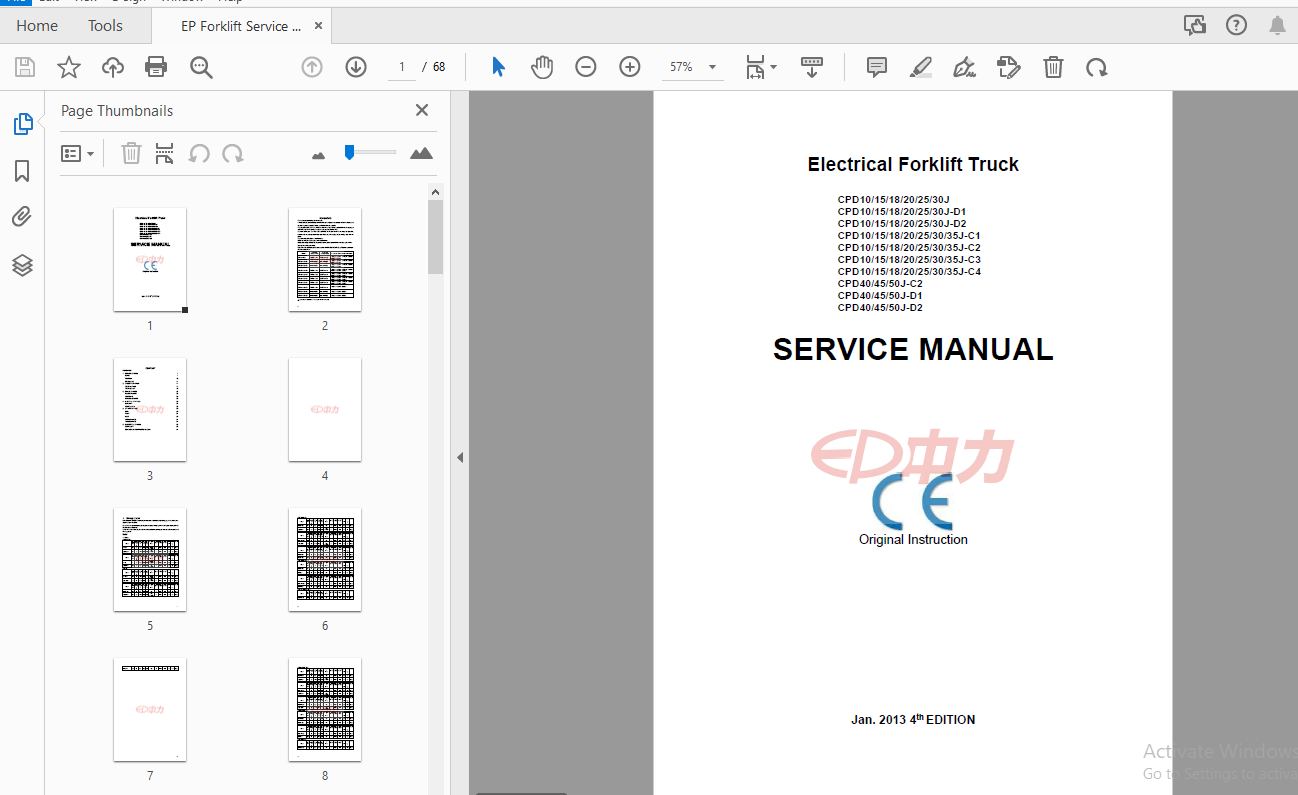The image size is (1298, 795).
Task: Open the help question mark menu
Action: point(1236,25)
